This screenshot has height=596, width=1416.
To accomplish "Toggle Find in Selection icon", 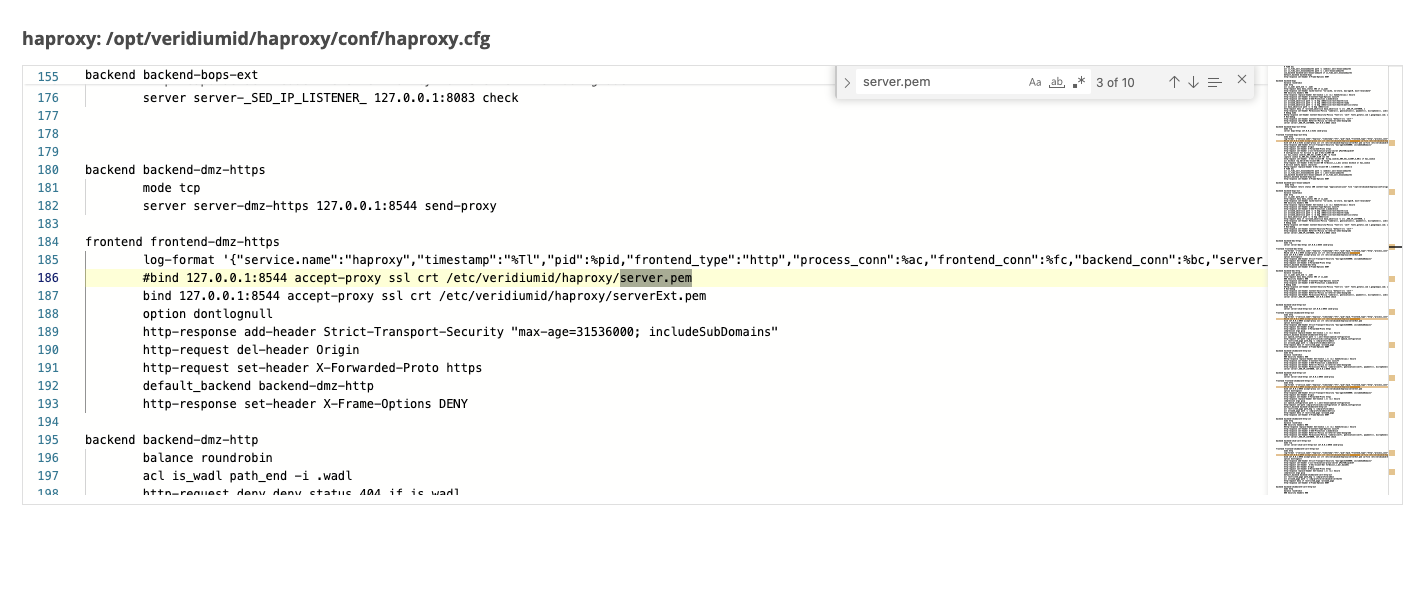I will click(x=1214, y=82).
